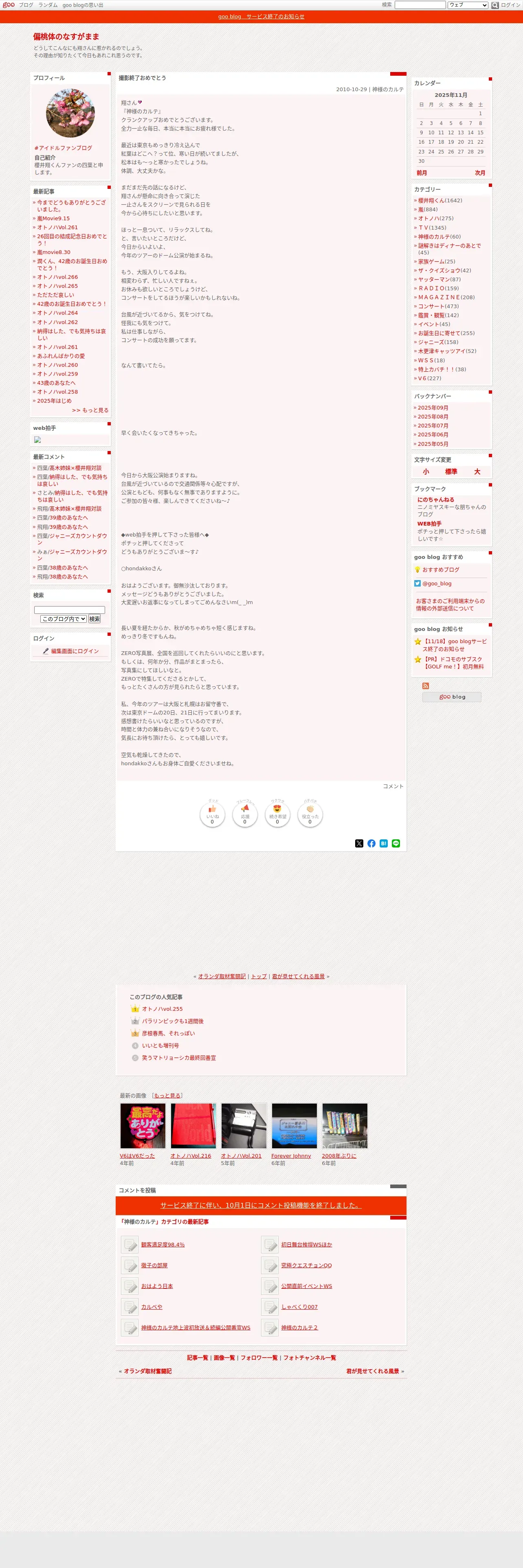This screenshot has height=1568, width=523.
Task: Open ランダム in the top bar
Action: [x=48, y=5]
